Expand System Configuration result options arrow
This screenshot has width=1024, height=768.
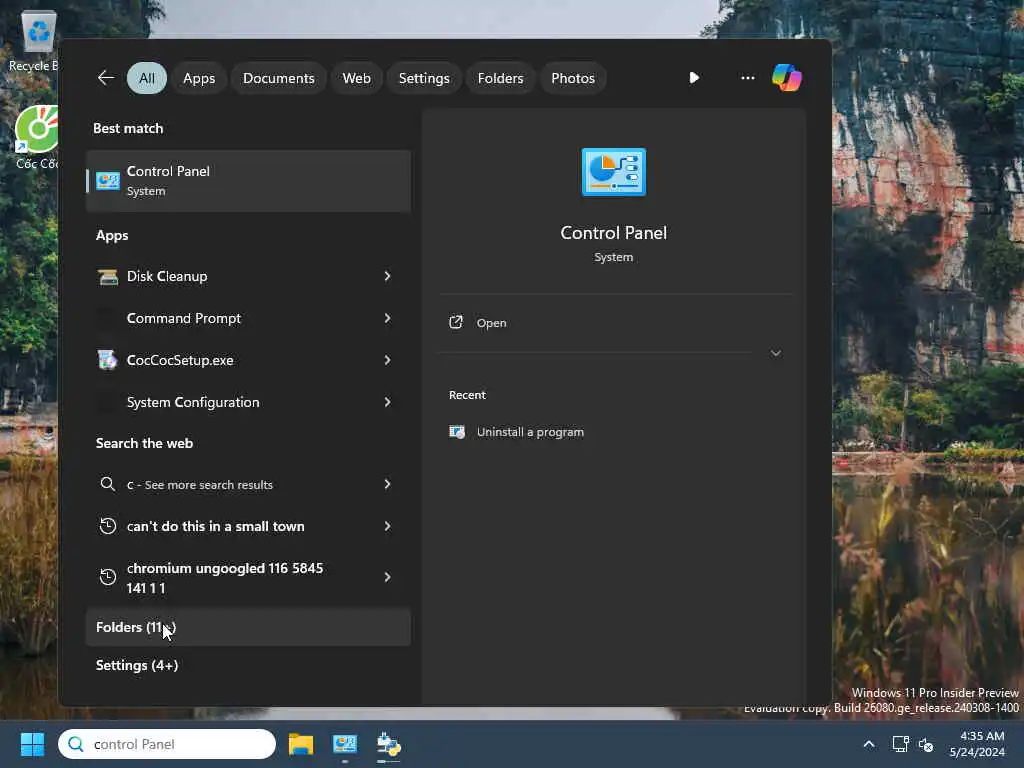tap(387, 402)
